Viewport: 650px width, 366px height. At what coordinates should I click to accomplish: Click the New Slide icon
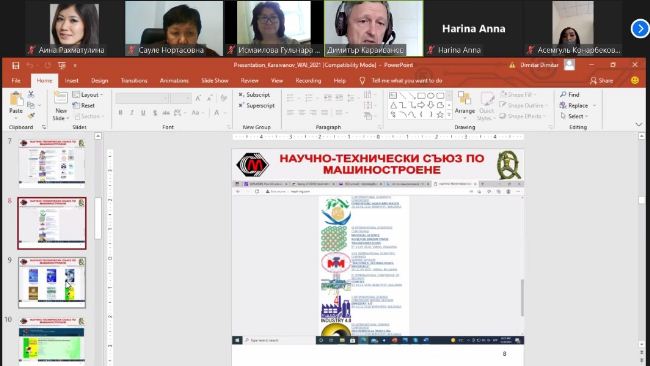tap(61, 98)
